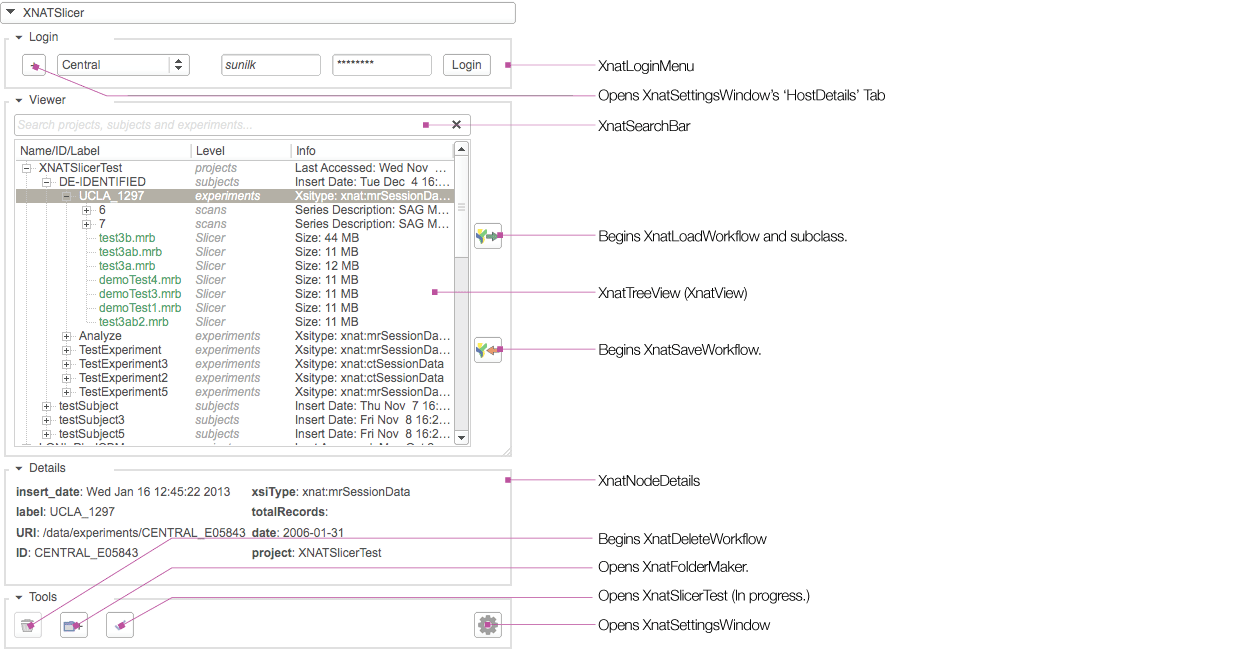Viewport: 1237px width, 653px height.
Task: Collapse the Details section
Action: pos(19,468)
